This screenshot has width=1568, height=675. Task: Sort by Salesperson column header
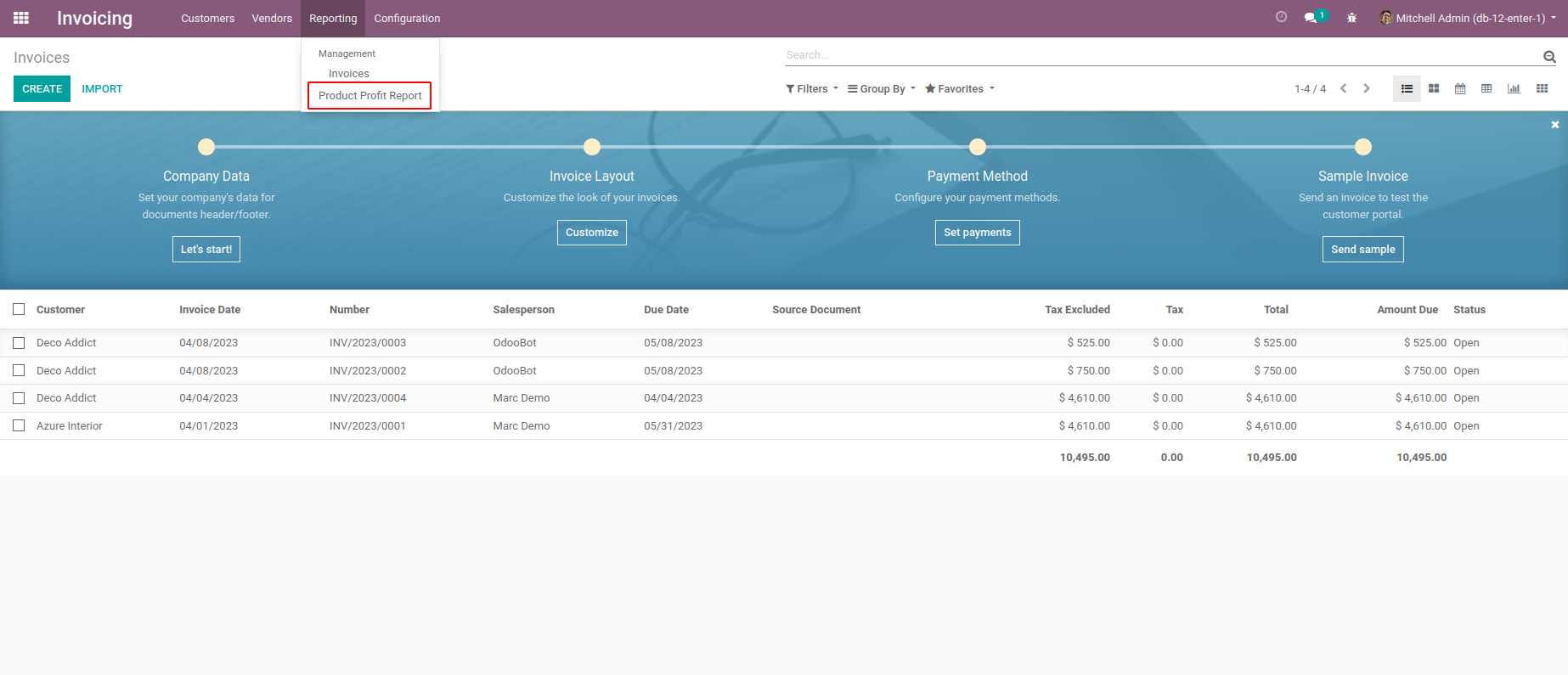(x=523, y=309)
